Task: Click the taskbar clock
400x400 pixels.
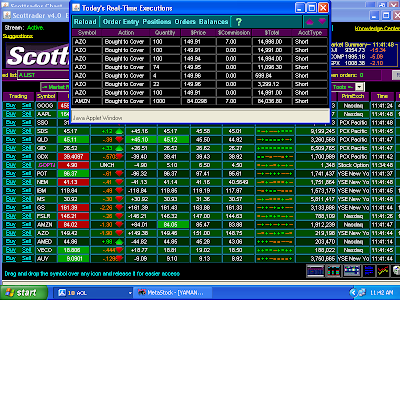Action: tap(382, 293)
